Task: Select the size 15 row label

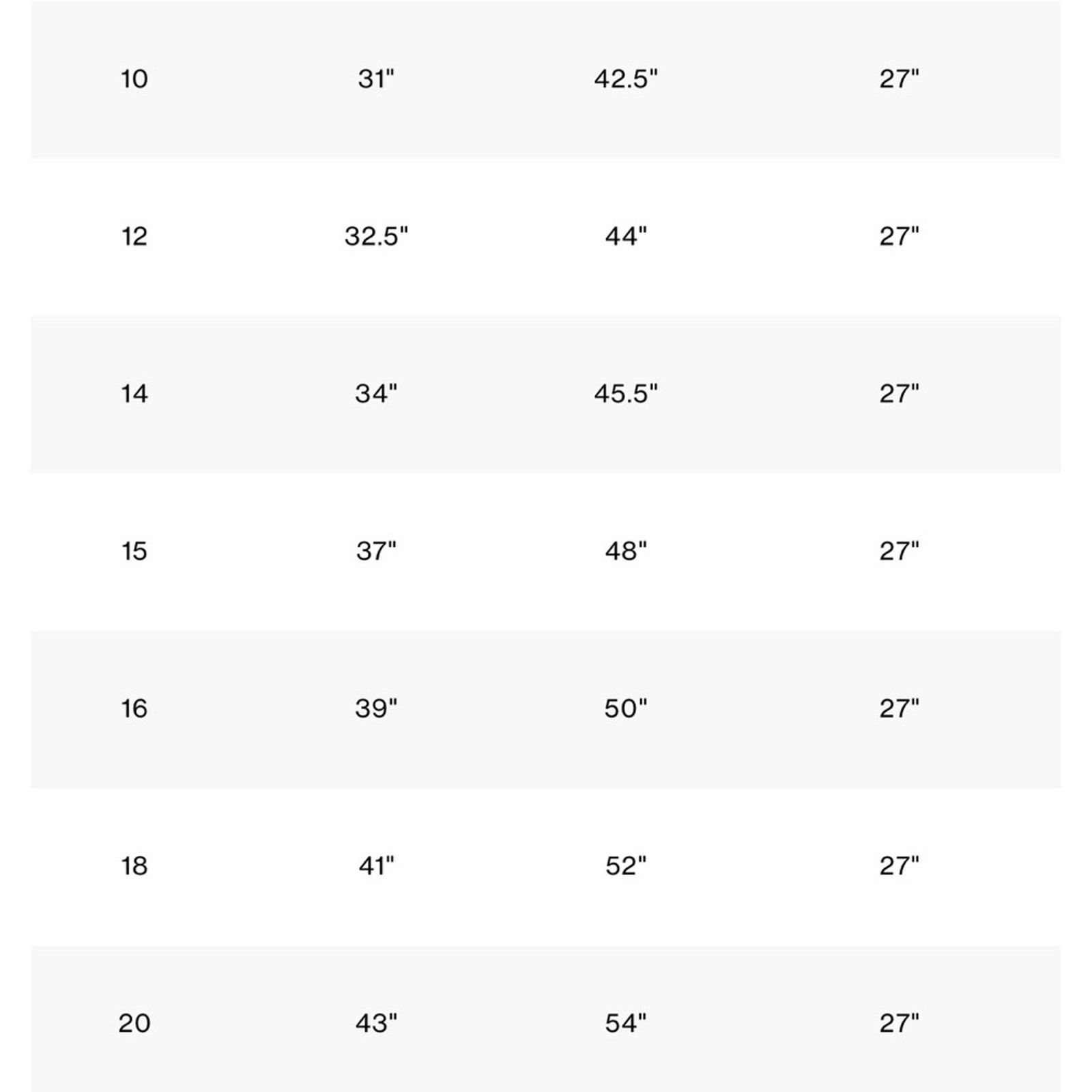Action: 134,551
